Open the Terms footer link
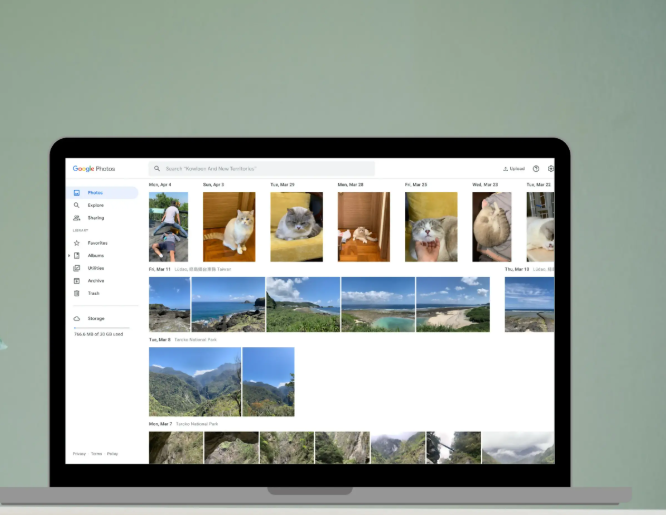Screen dimensions: 666x515 click(96, 454)
